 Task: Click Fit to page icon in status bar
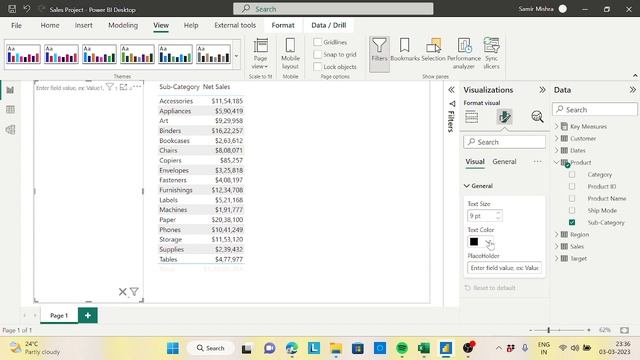pos(624,330)
